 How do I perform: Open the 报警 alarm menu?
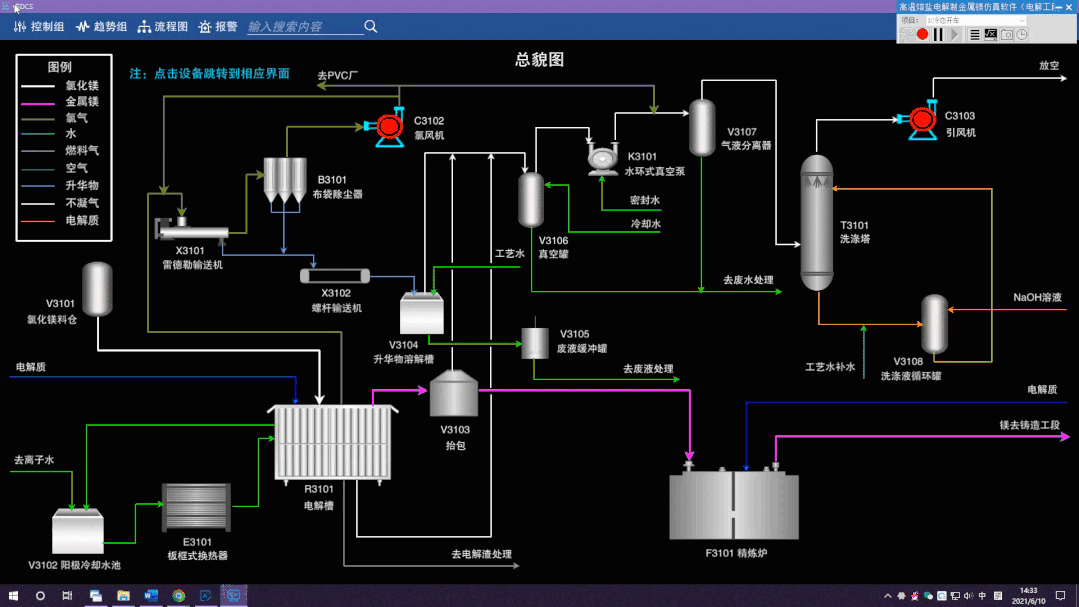[217, 27]
